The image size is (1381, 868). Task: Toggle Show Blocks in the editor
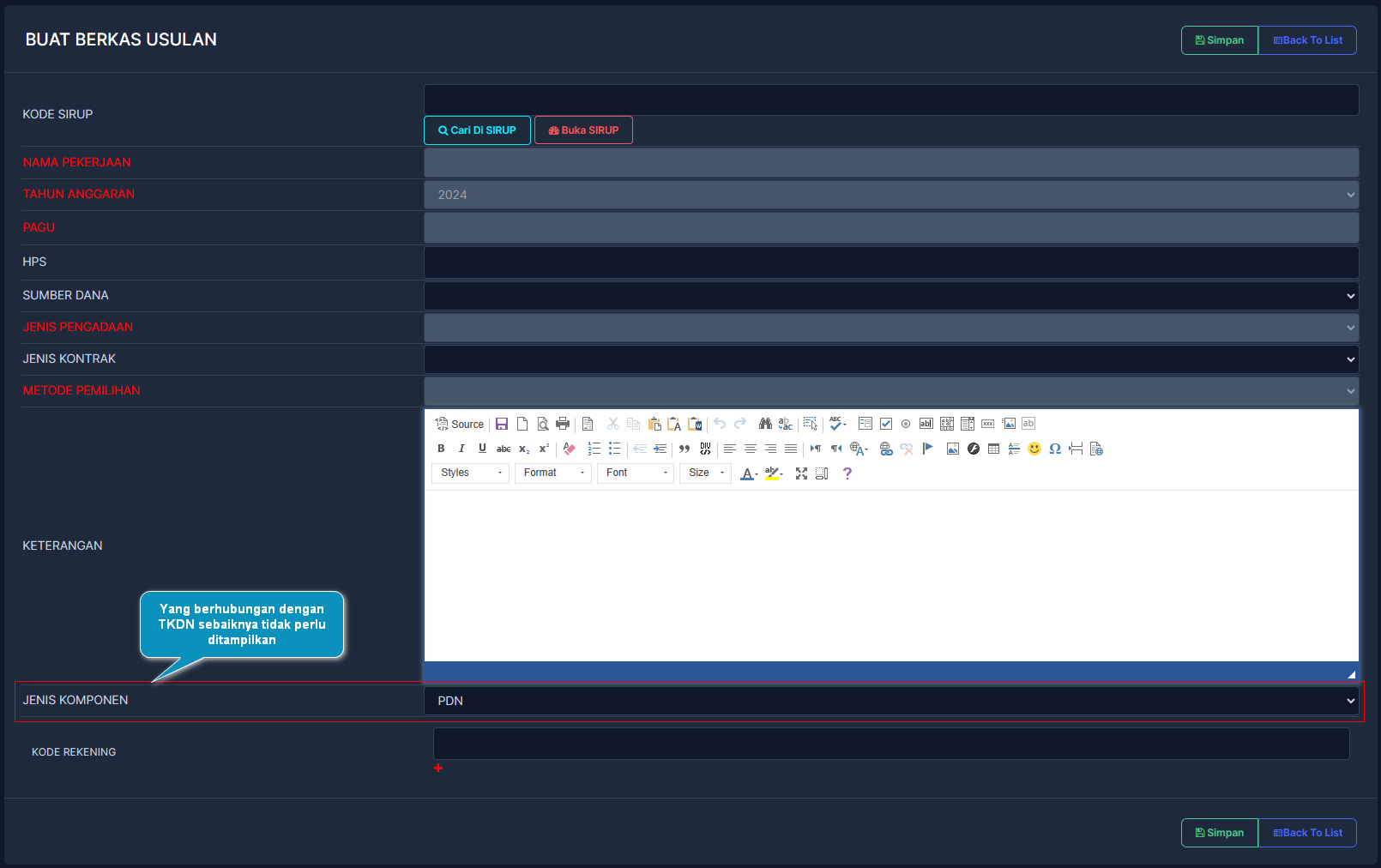[822, 473]
